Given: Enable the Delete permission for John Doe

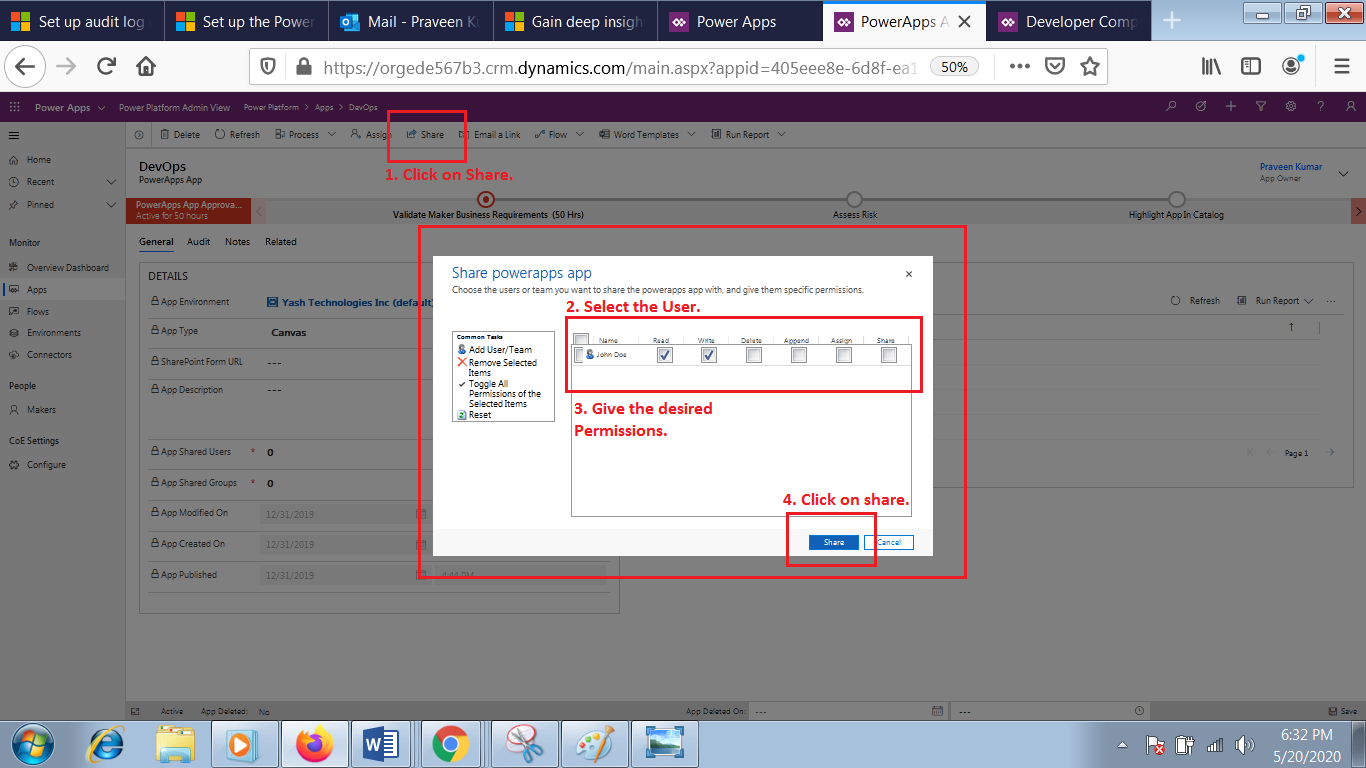Looking at the screenshot, I should [x=753, y=354].
